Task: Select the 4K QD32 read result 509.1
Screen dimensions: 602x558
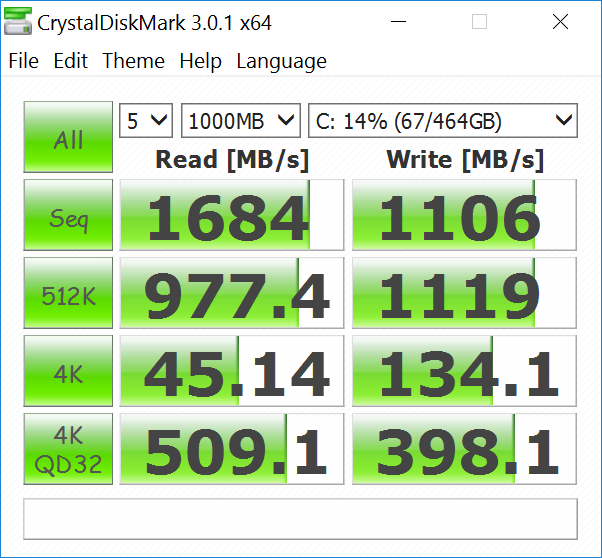Action: point(232,449)
